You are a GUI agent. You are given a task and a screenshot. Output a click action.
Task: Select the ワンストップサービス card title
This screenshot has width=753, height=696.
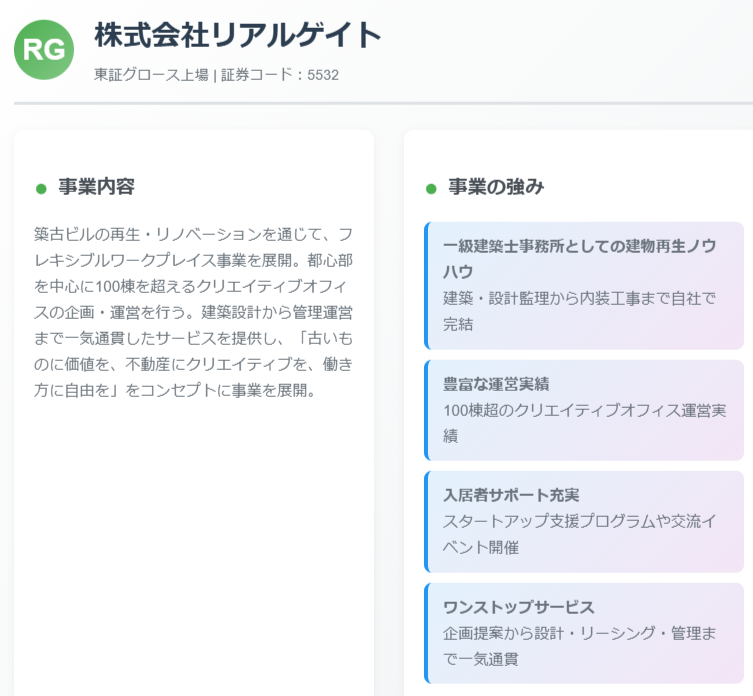519,607
